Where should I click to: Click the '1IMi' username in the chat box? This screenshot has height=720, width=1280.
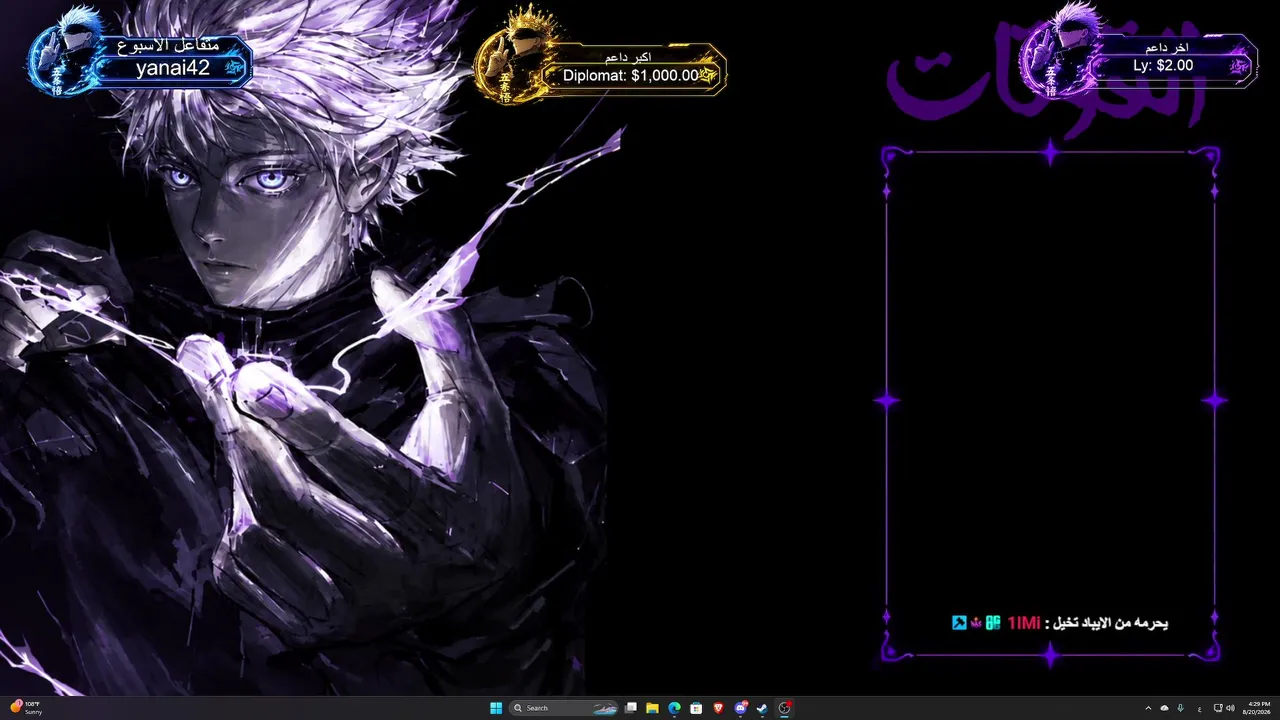[x=1024, y=623]
